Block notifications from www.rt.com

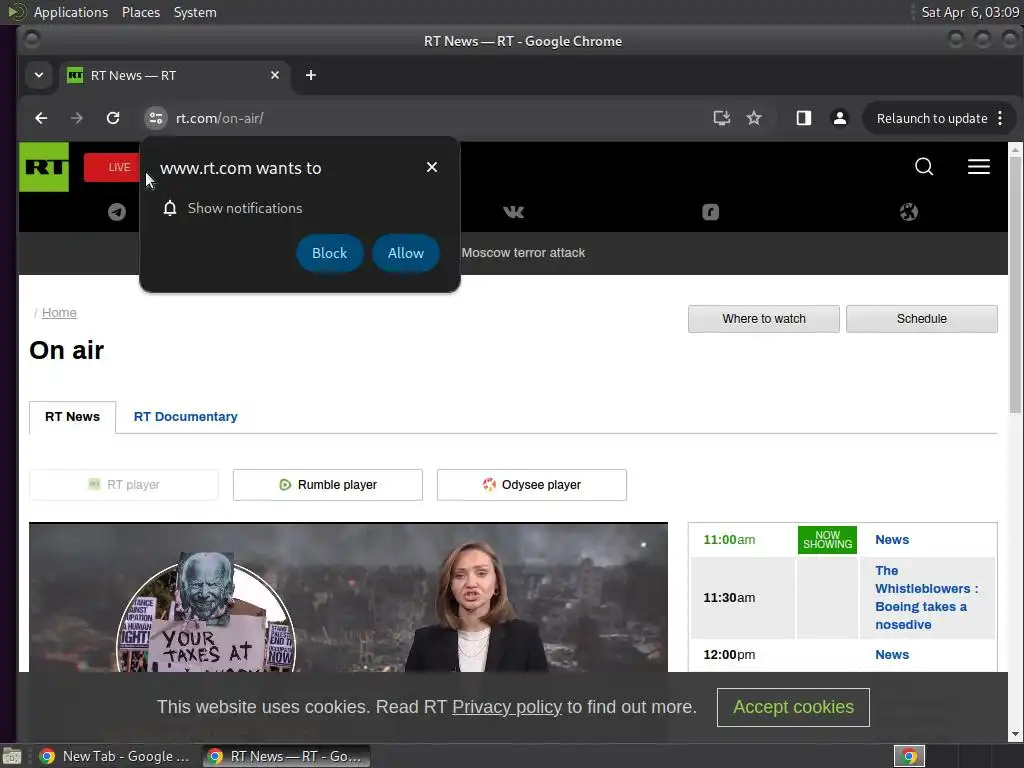pyautogui.click(x=329, y=253)
